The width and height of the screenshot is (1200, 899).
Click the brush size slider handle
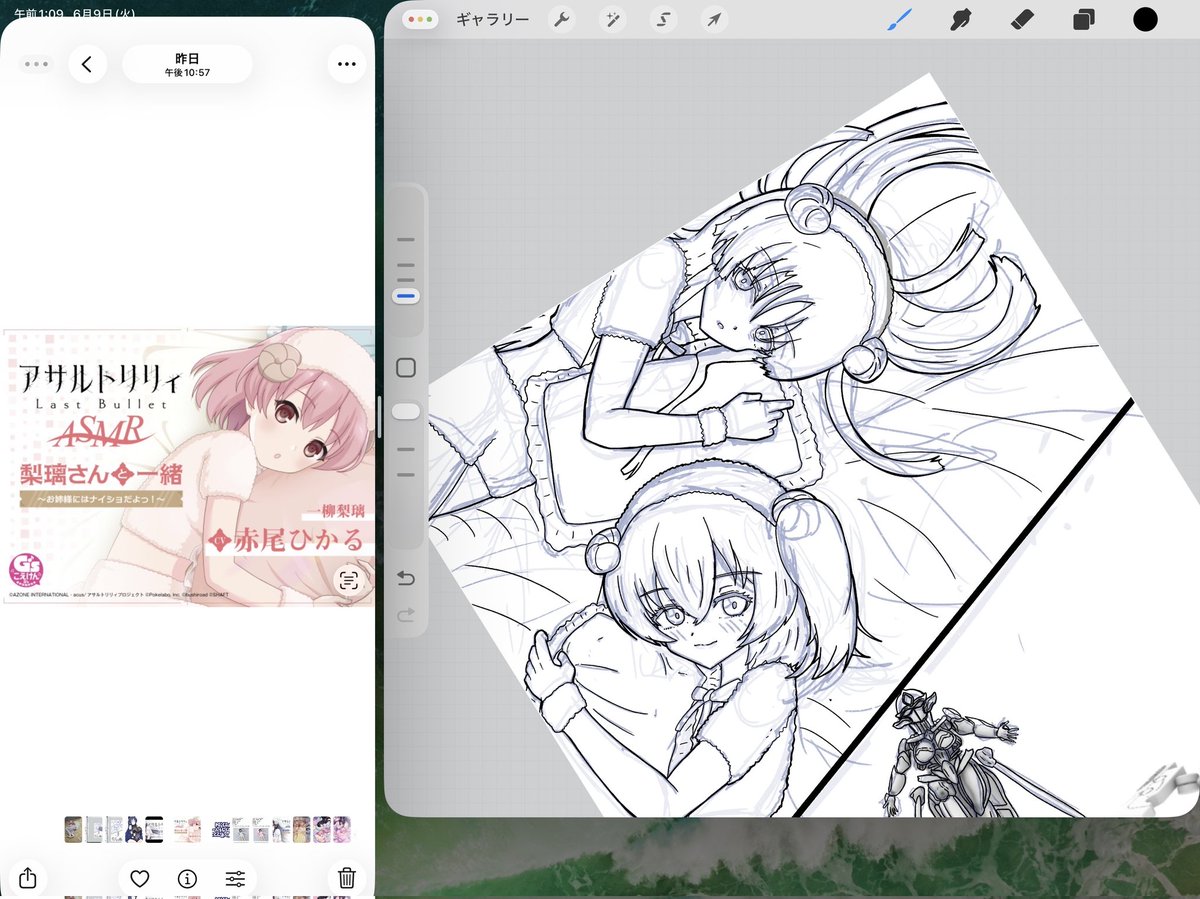(406, 296)
